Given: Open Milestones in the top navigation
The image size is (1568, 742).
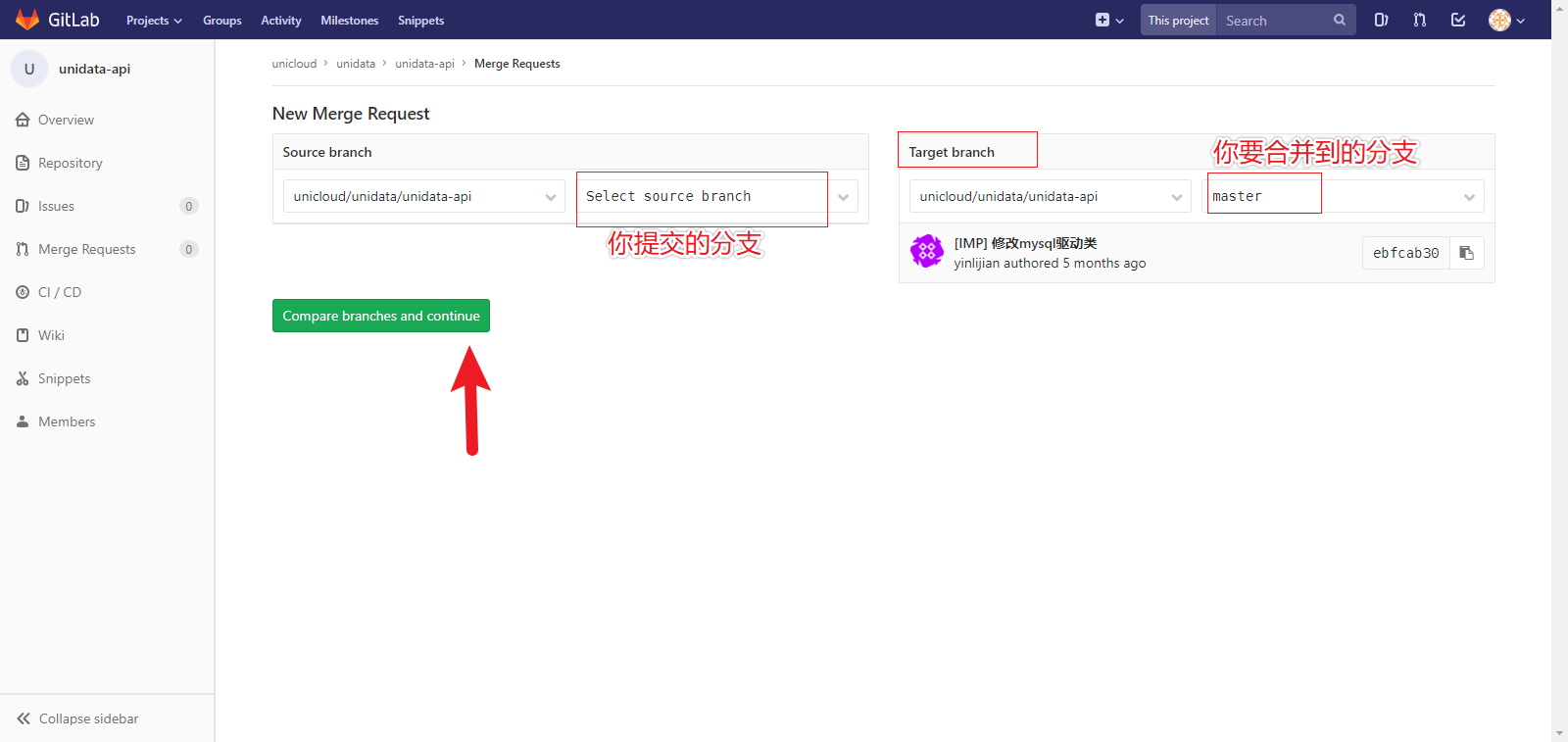Looking at the screenshot, I should [x=350, y=20].
